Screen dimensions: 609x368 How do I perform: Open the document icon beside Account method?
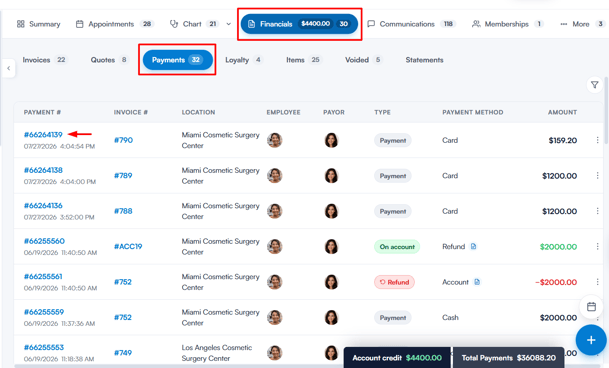point(477,282)
